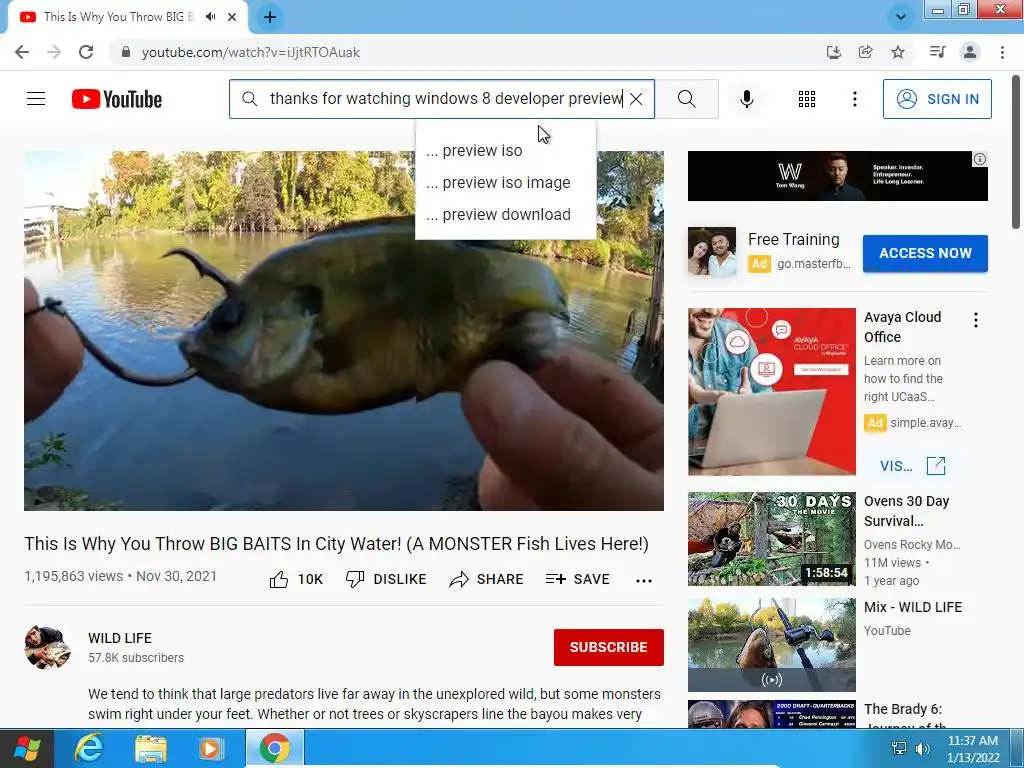SAVE the video to a playlist
Viewport: 1024px width, 768px height.
tap(577, 579)
